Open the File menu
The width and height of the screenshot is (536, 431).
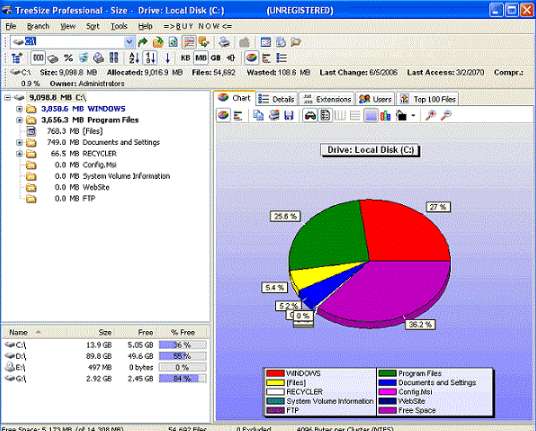point(11,26)
